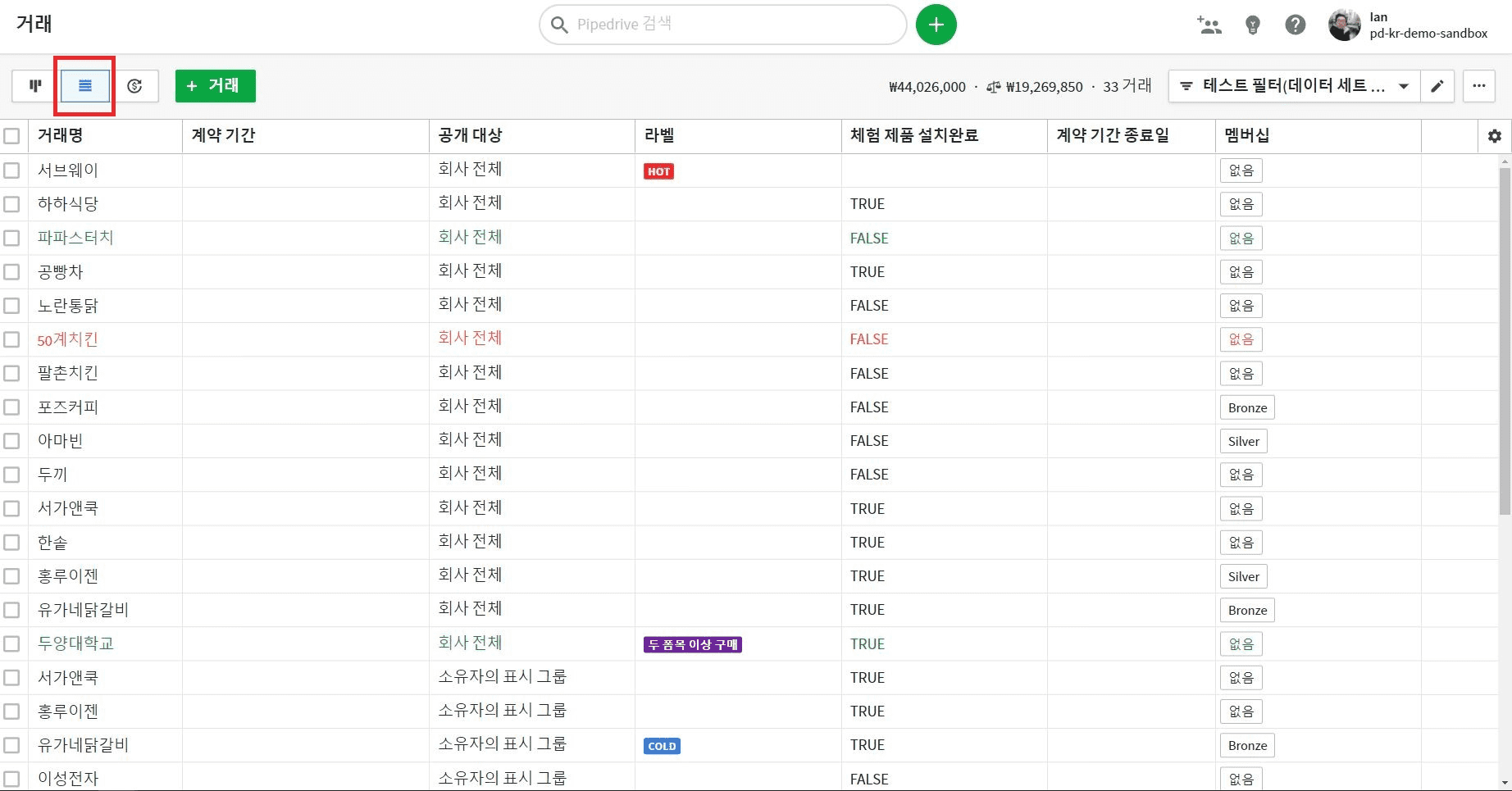Click the 33 거래 deal count
The width and height of the screenshot is (1512, 791).
click(1127, 86)
